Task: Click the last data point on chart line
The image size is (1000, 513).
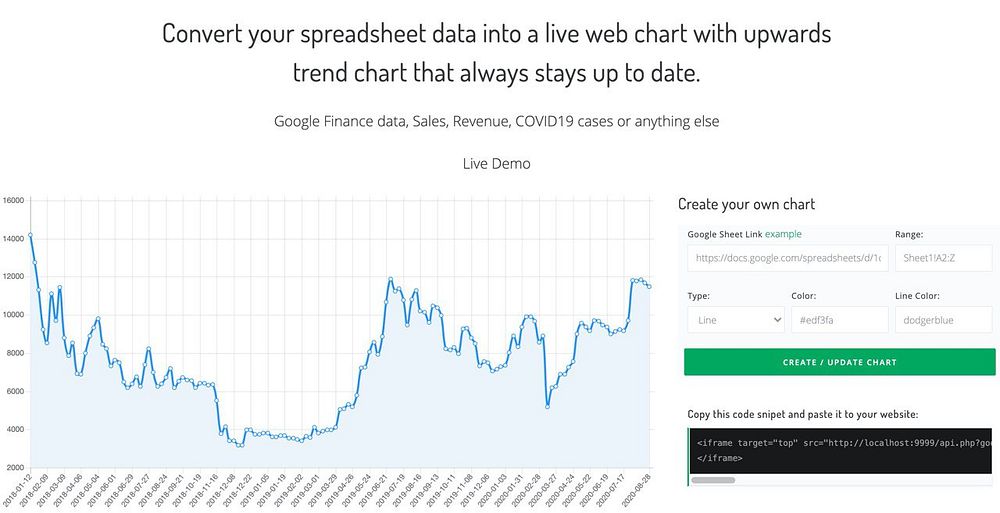Action: (649, 286)
